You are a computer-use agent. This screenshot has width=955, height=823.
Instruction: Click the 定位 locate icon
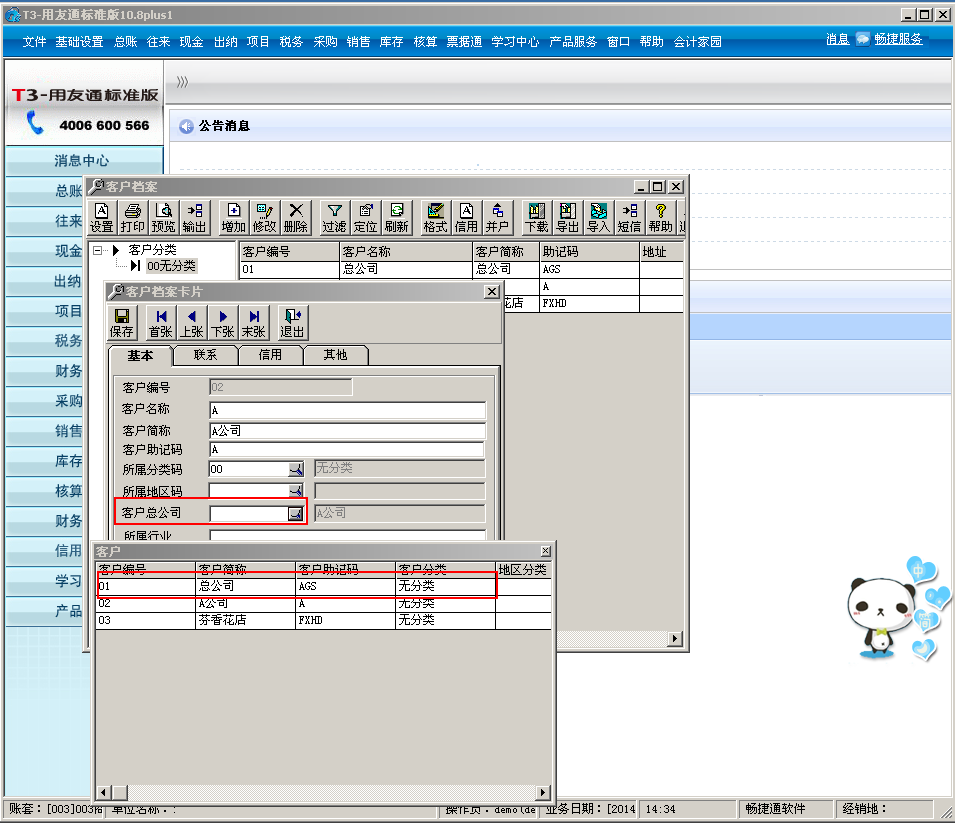point(365,217)
